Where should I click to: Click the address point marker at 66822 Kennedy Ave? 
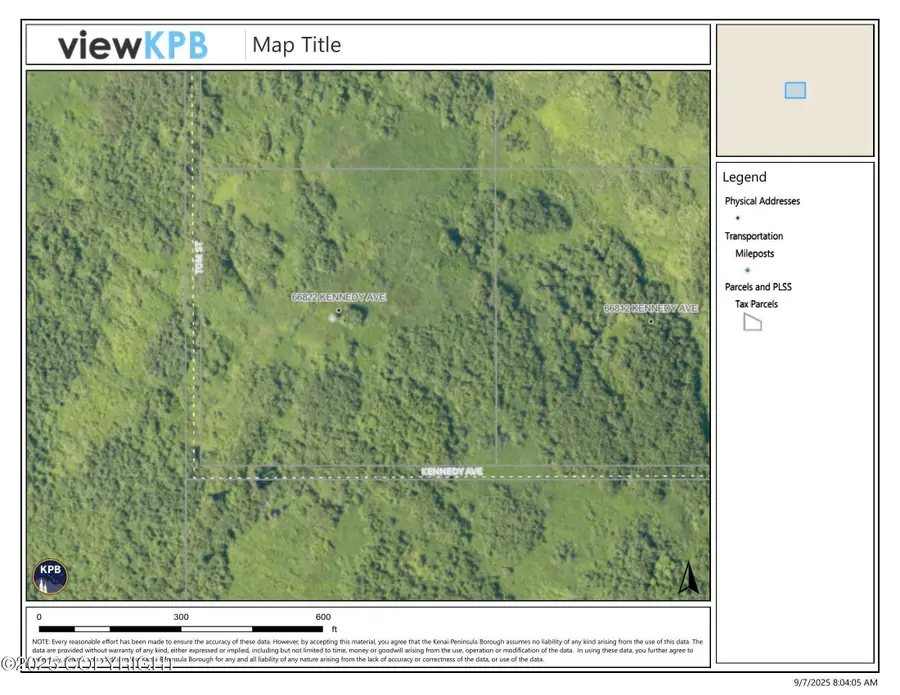pyautogui.click(x=340, y=309)
